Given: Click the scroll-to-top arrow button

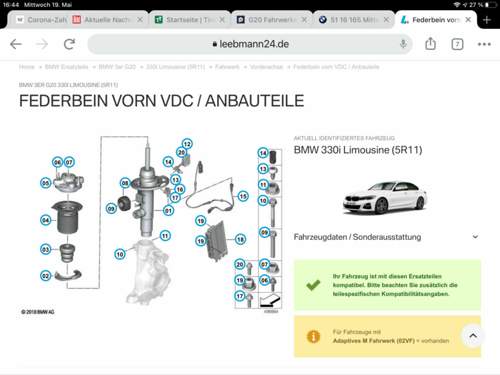Looking at the screenshot, I should click(x=473, y=336).
